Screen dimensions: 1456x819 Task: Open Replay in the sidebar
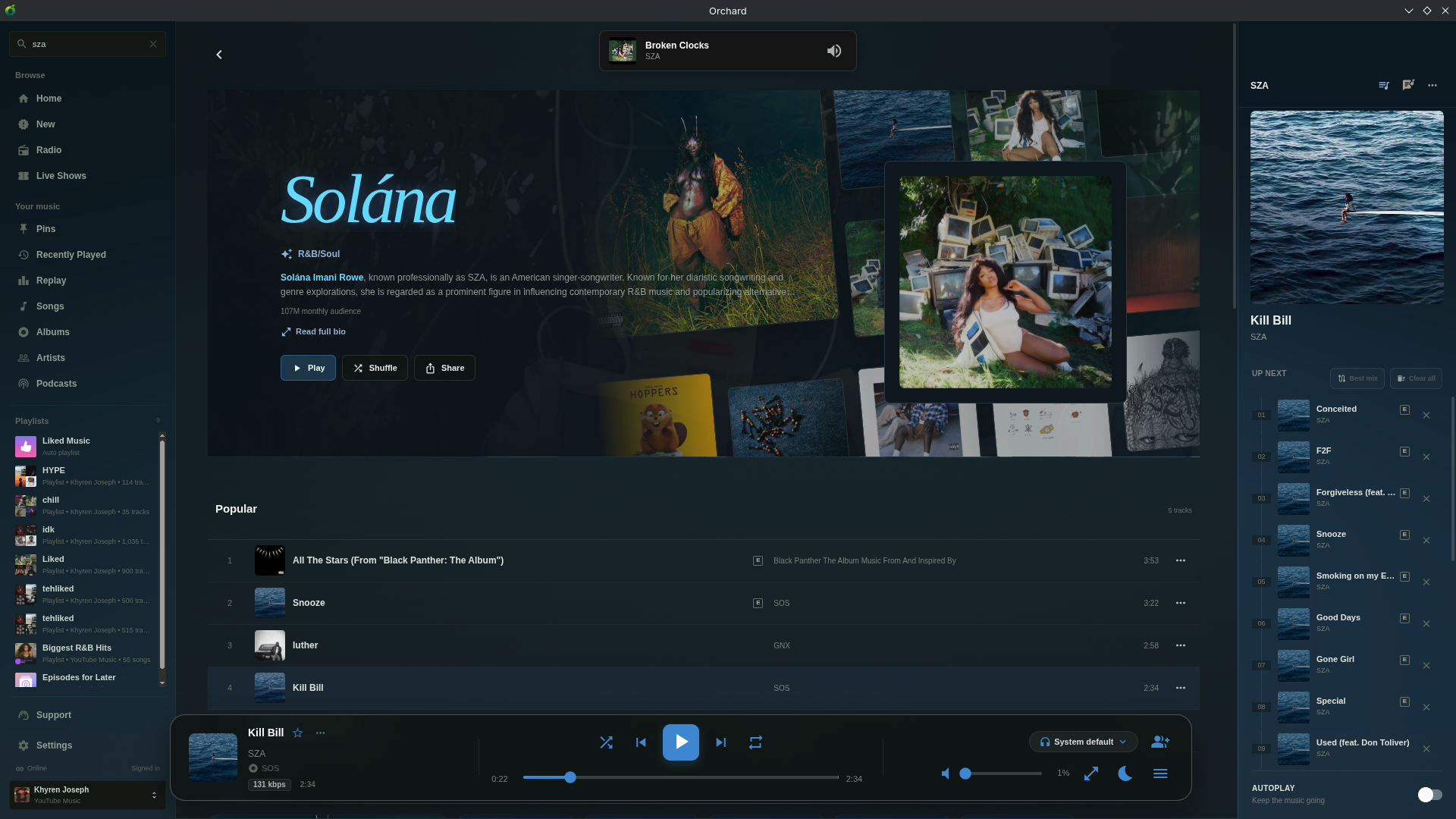pos(87,281)
